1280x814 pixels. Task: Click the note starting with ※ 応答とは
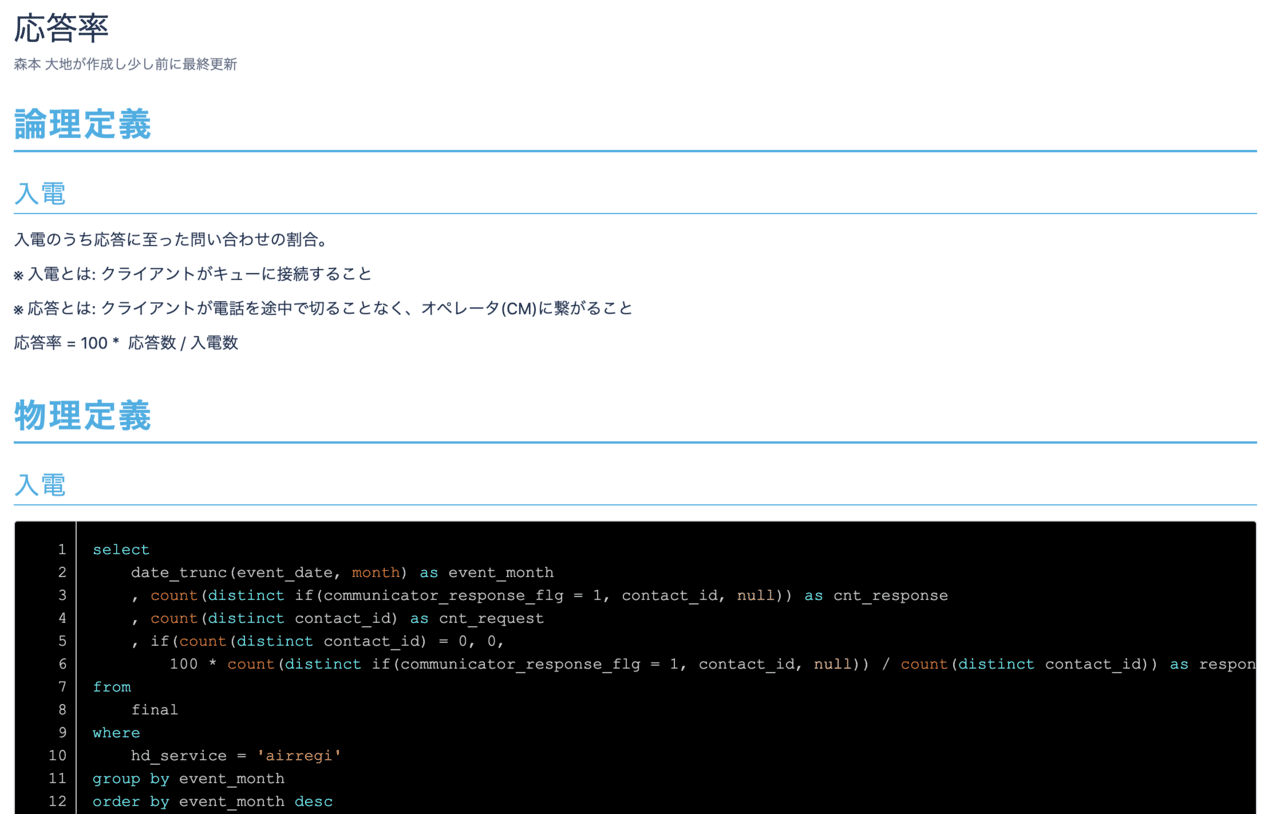coord(323,308)
